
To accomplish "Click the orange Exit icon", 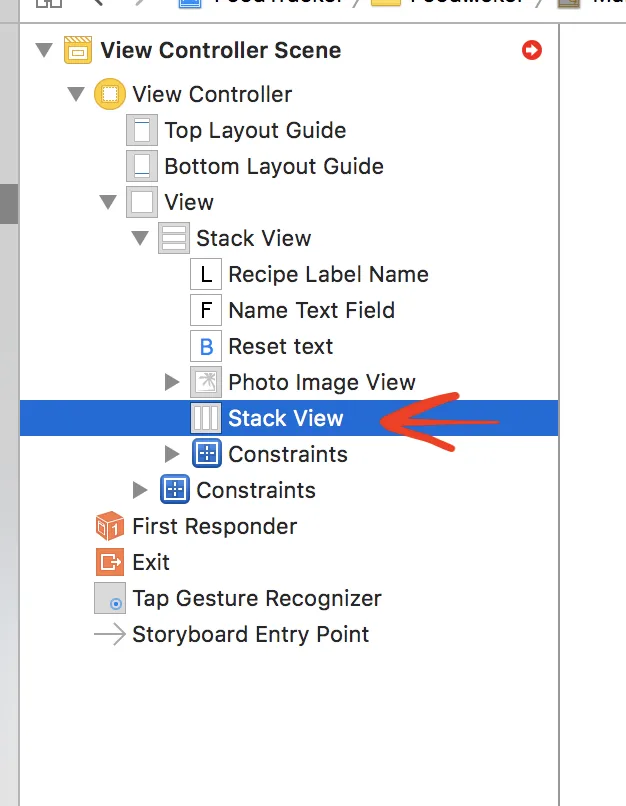I will [109, 563].
